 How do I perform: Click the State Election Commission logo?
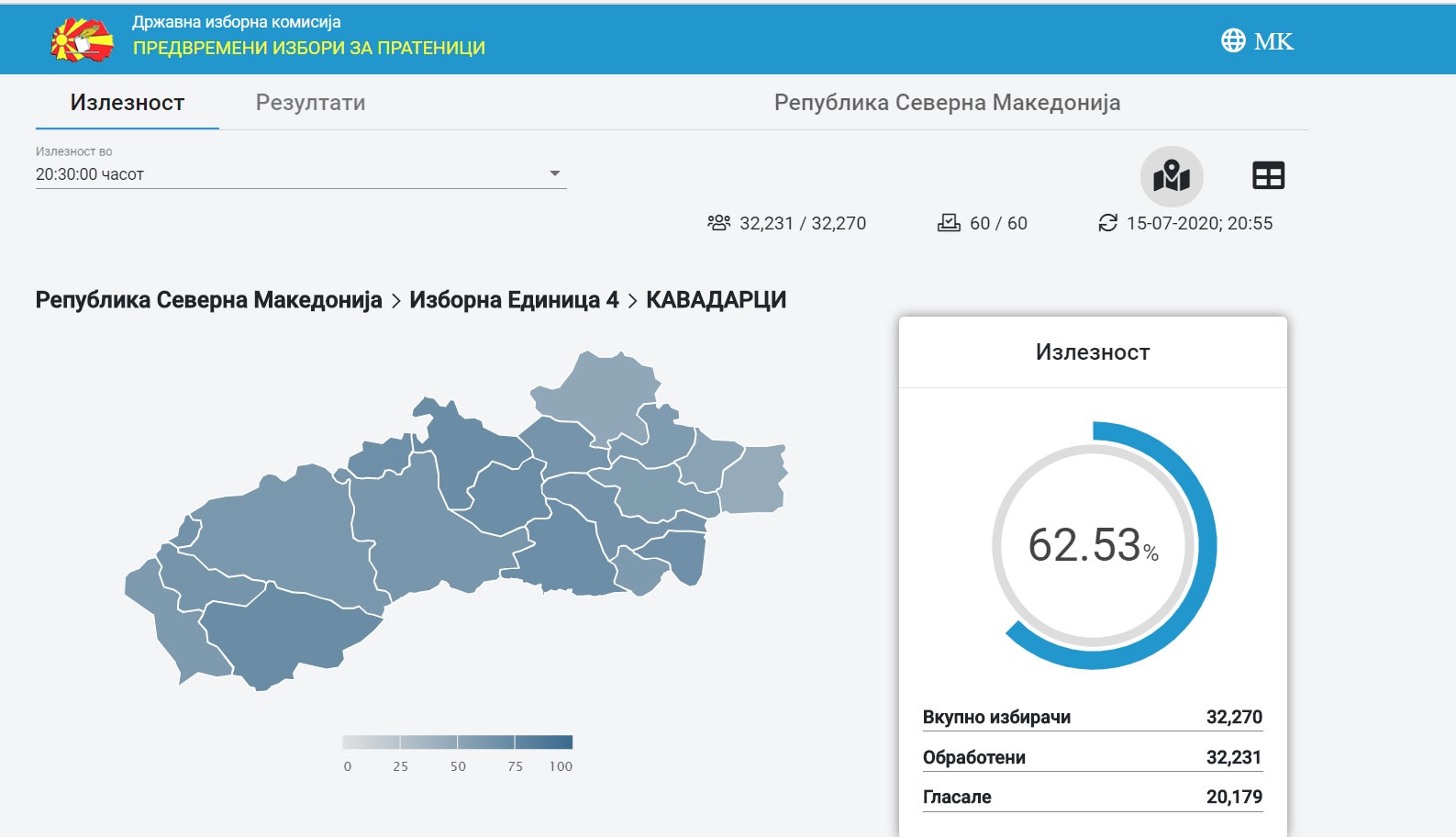tap(82, 40)
